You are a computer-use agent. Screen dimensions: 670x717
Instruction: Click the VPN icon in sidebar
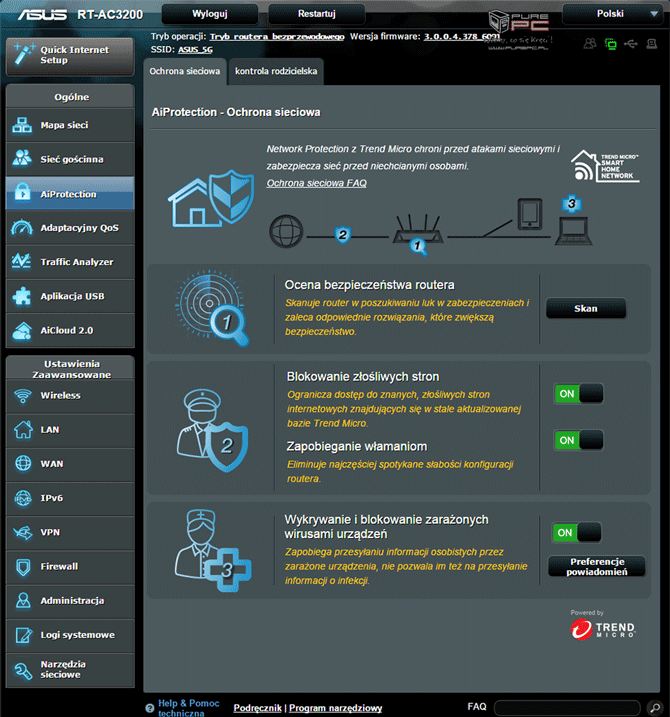tap(23, 532)
